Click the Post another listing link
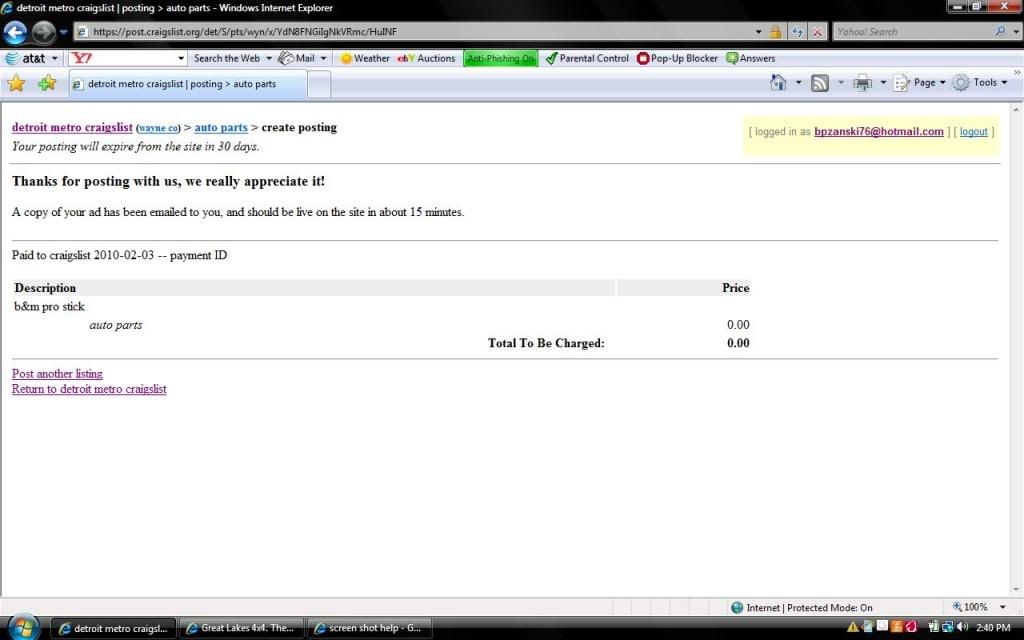 point(57,374)
